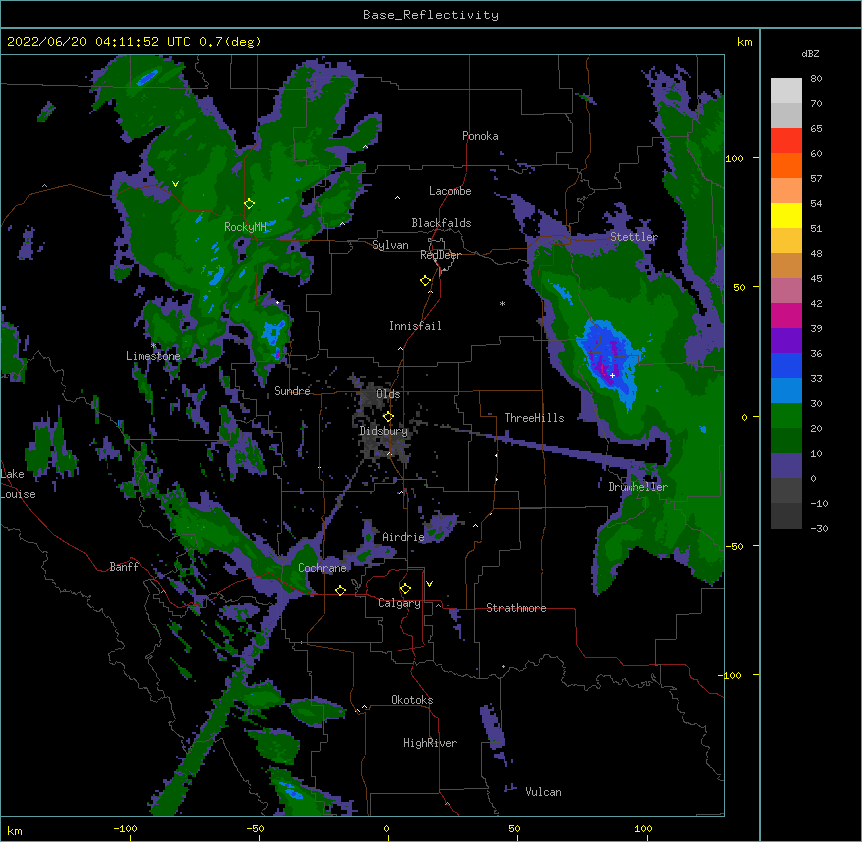Click the yellow diamond marker above Calgary label
The image size is (862, 842).
405,589
